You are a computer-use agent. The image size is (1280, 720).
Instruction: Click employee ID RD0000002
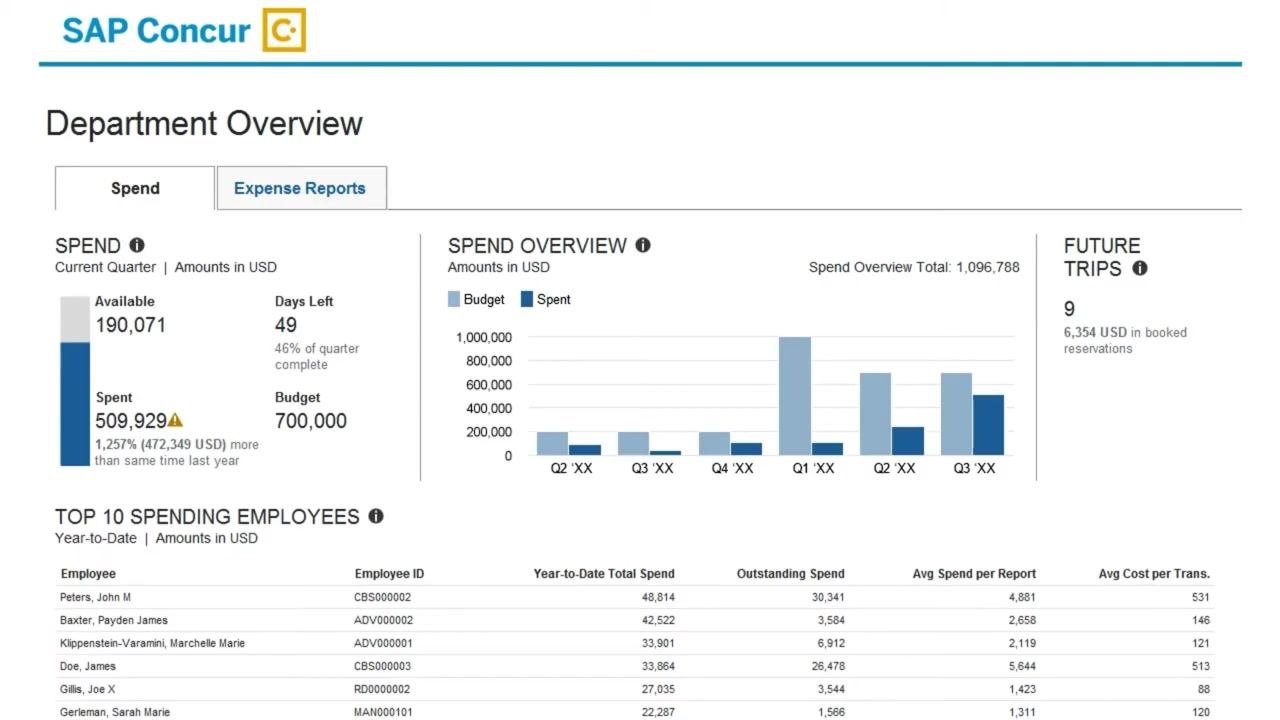[383, 689]
